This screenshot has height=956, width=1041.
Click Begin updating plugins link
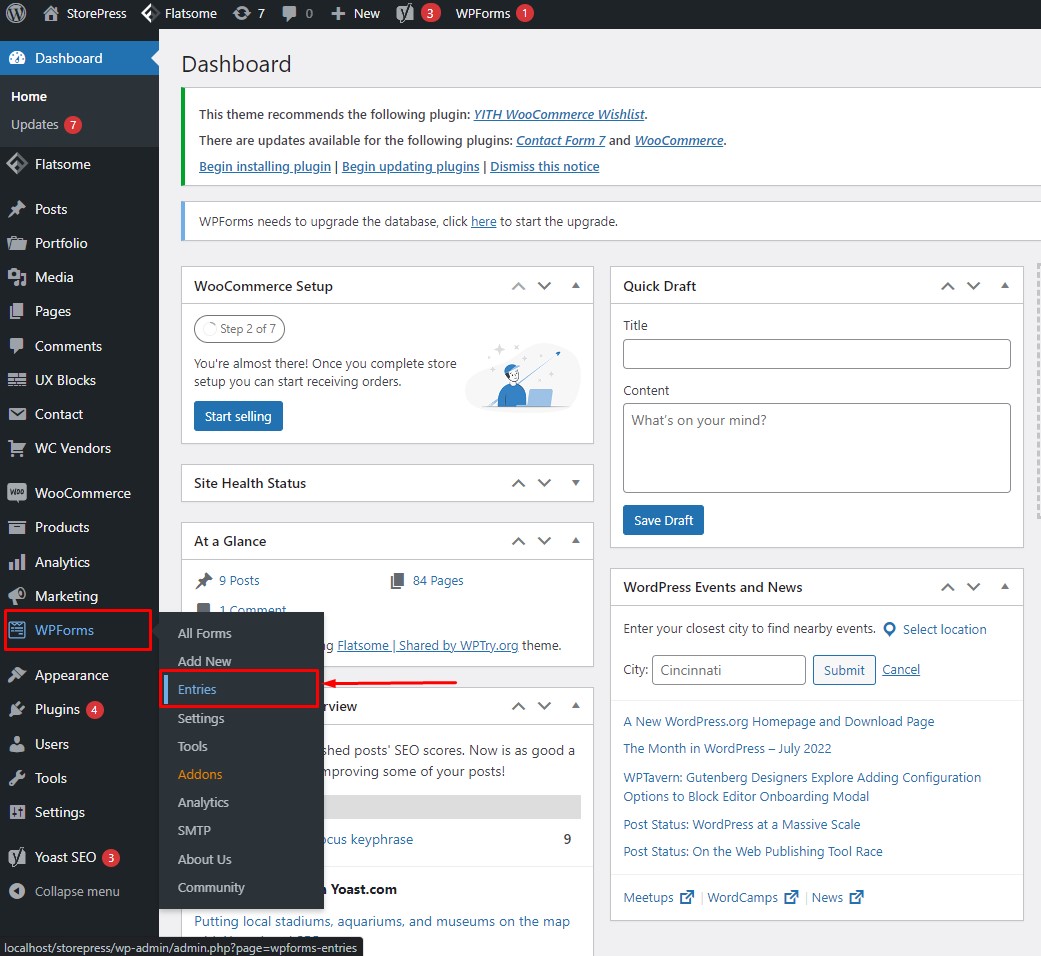click(x=410, y=167)
